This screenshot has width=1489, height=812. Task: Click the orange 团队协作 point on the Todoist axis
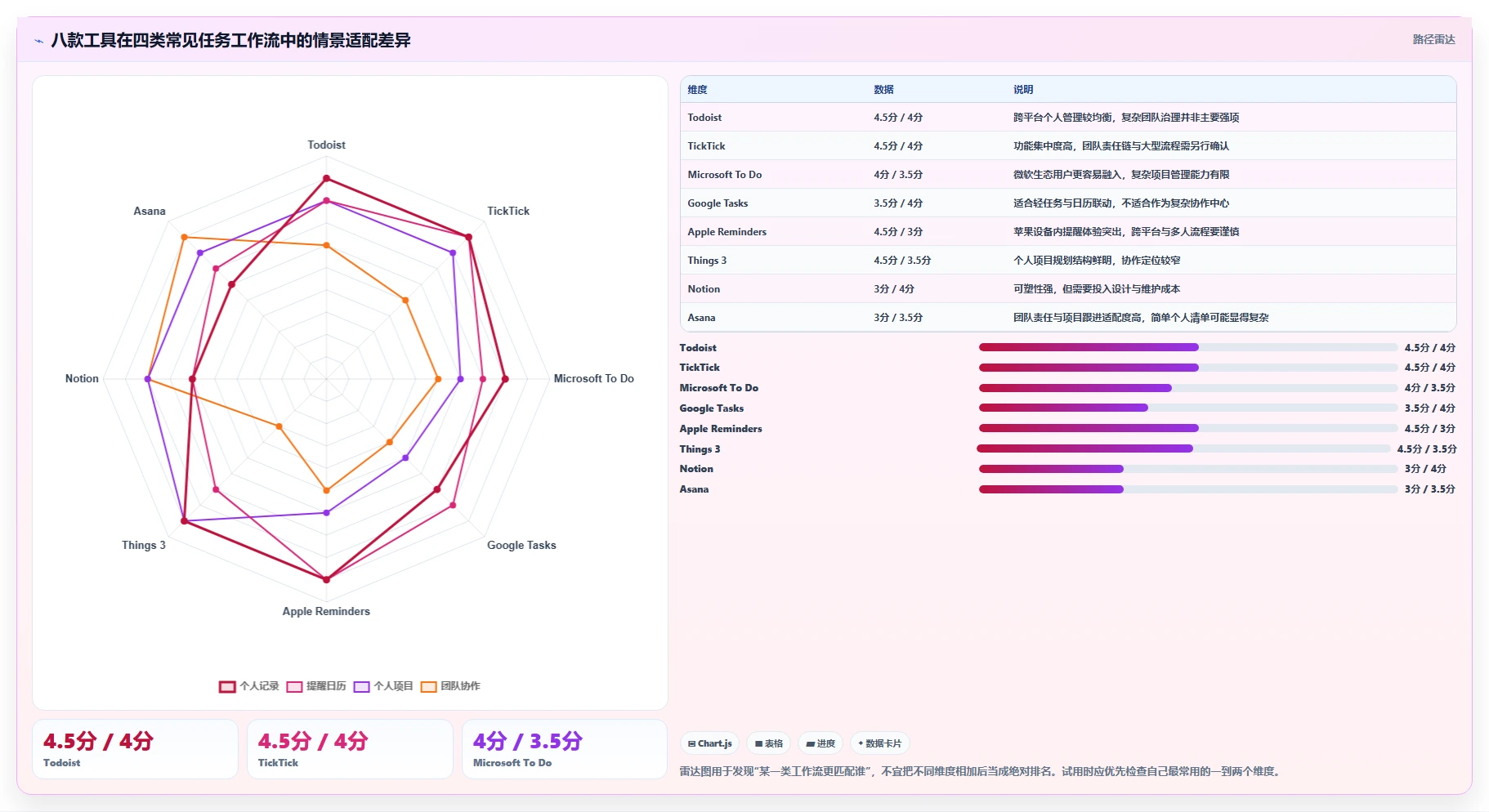[x=326, y=245]
